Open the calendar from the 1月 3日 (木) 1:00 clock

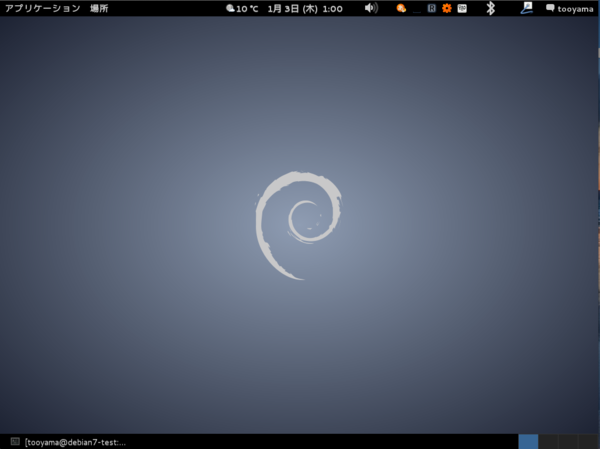click(305, 8)
